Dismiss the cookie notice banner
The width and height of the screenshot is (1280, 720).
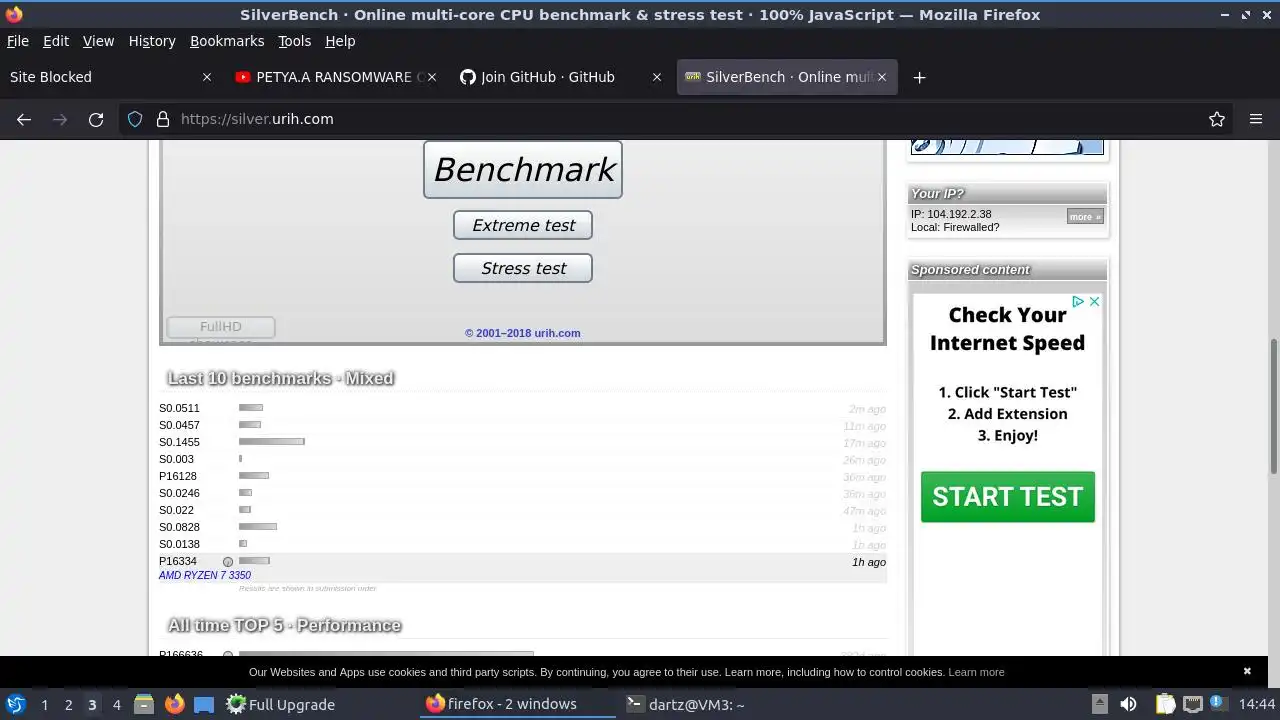pos(1247,671)
